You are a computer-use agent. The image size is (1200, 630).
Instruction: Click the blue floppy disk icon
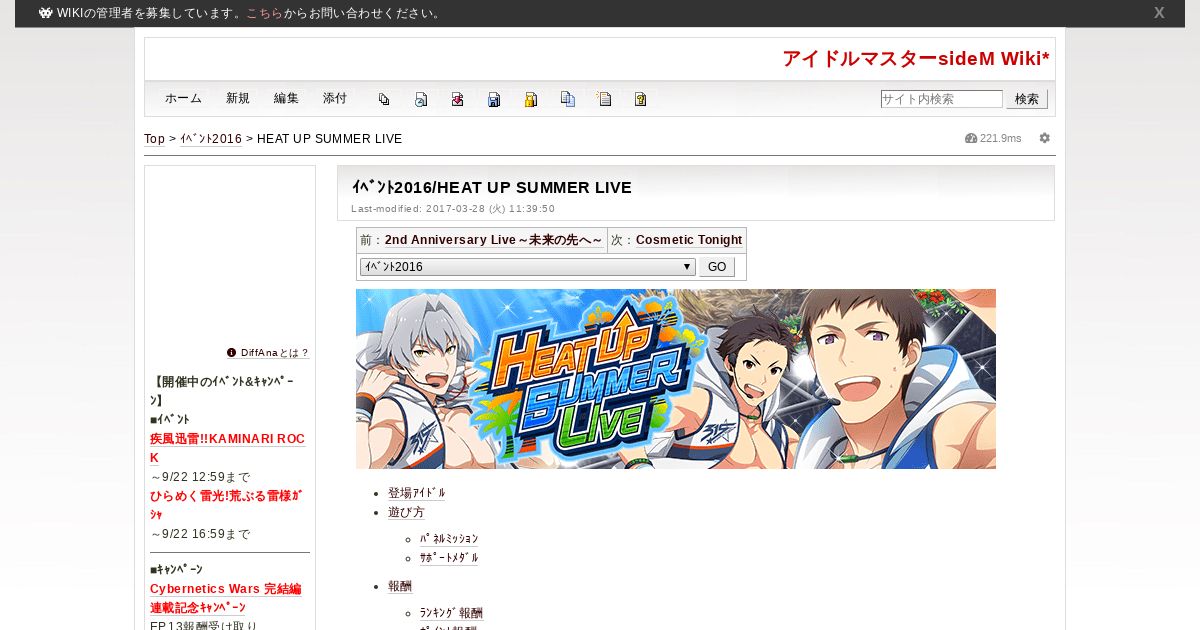494,99
